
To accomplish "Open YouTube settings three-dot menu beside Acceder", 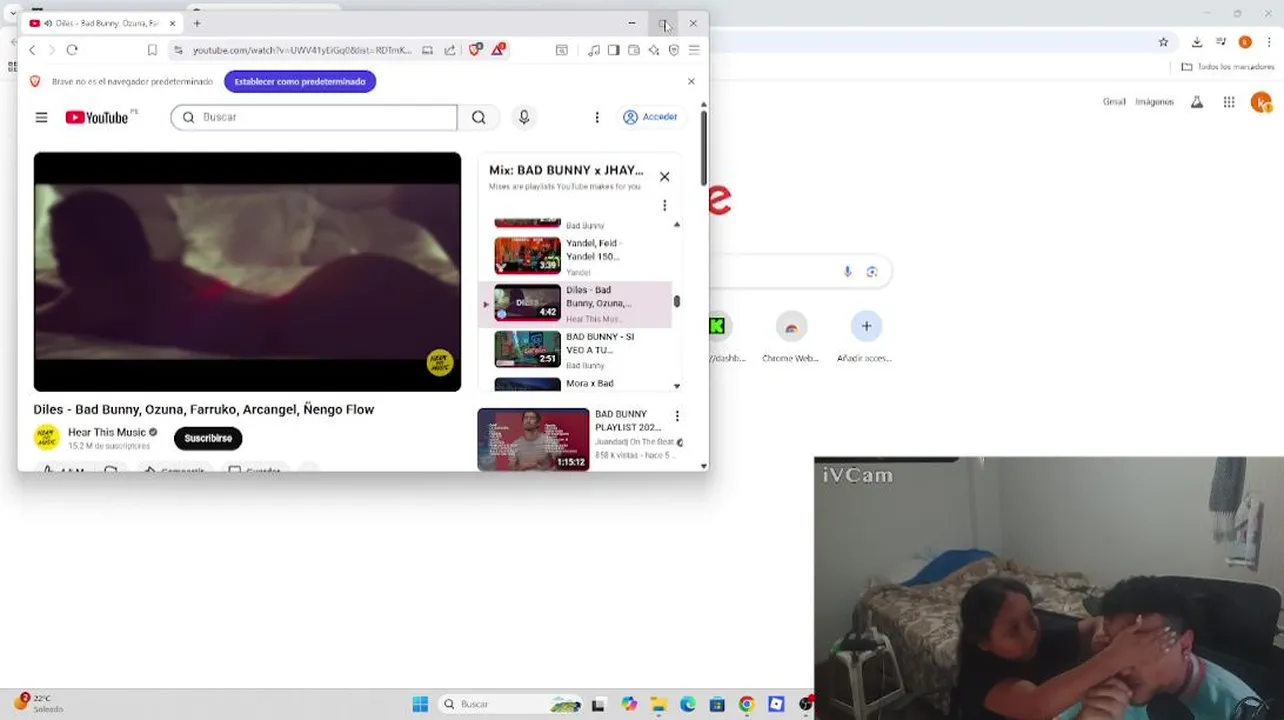I will [x=597, y=117].
